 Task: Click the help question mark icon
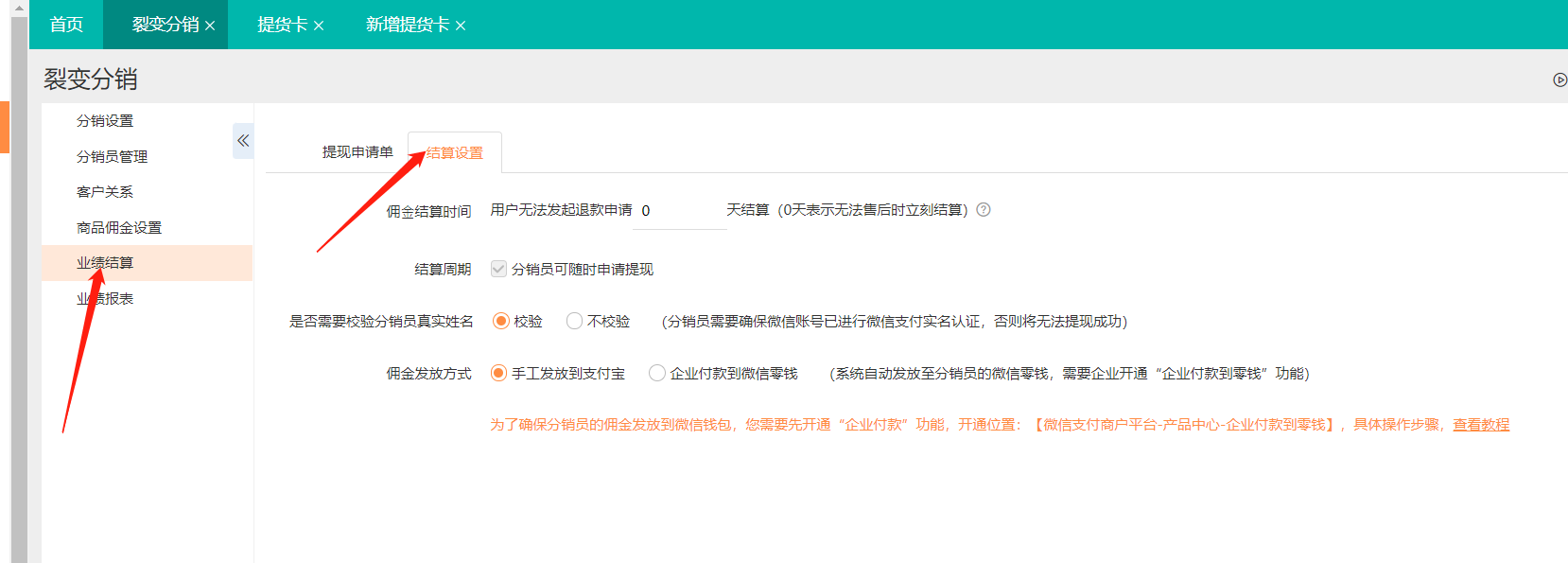pos(984,210)
